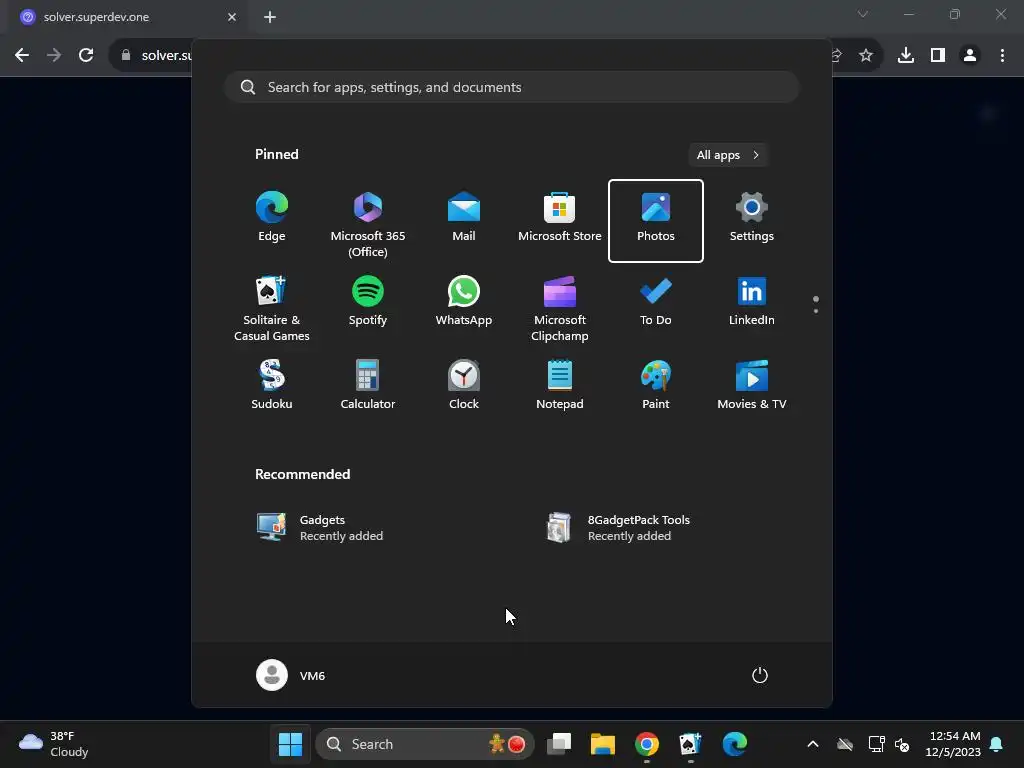Screen dimensions: 1024x768
Task: Go back in Chrome
Action: 22,56
